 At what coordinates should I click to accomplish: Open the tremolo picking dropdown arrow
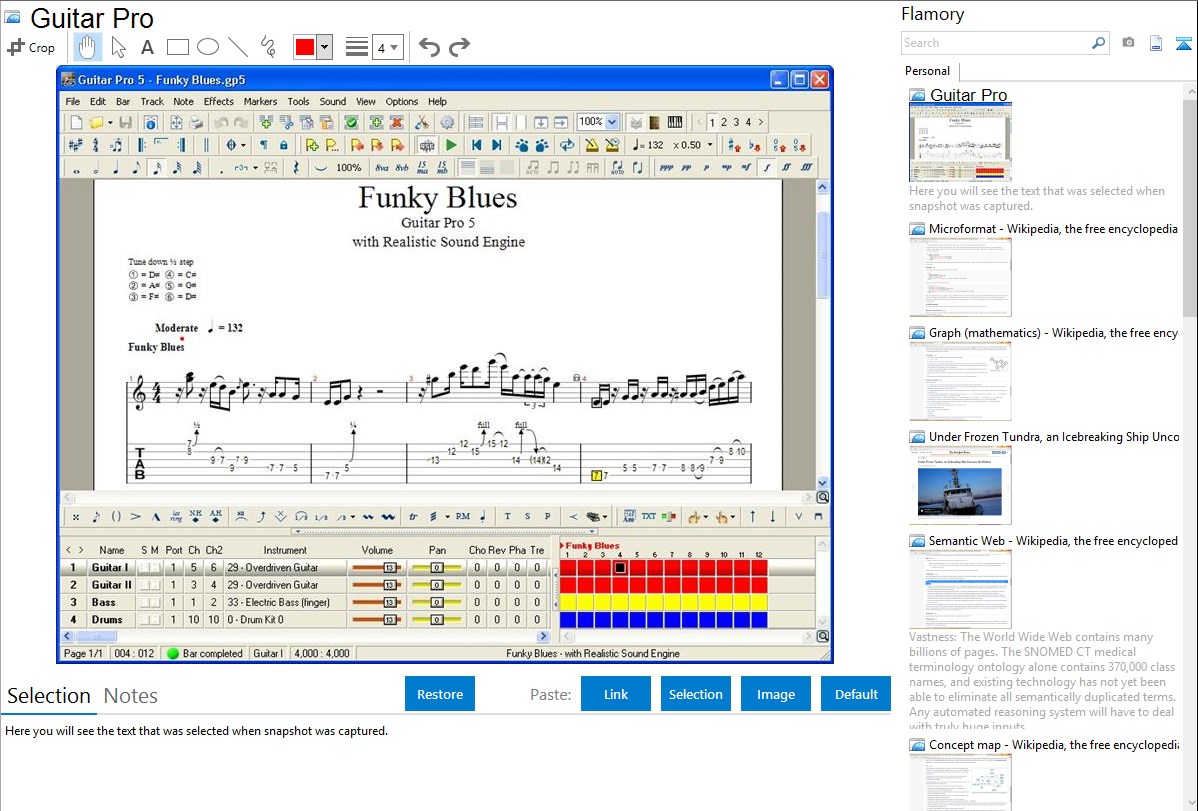tap(447, 517)
